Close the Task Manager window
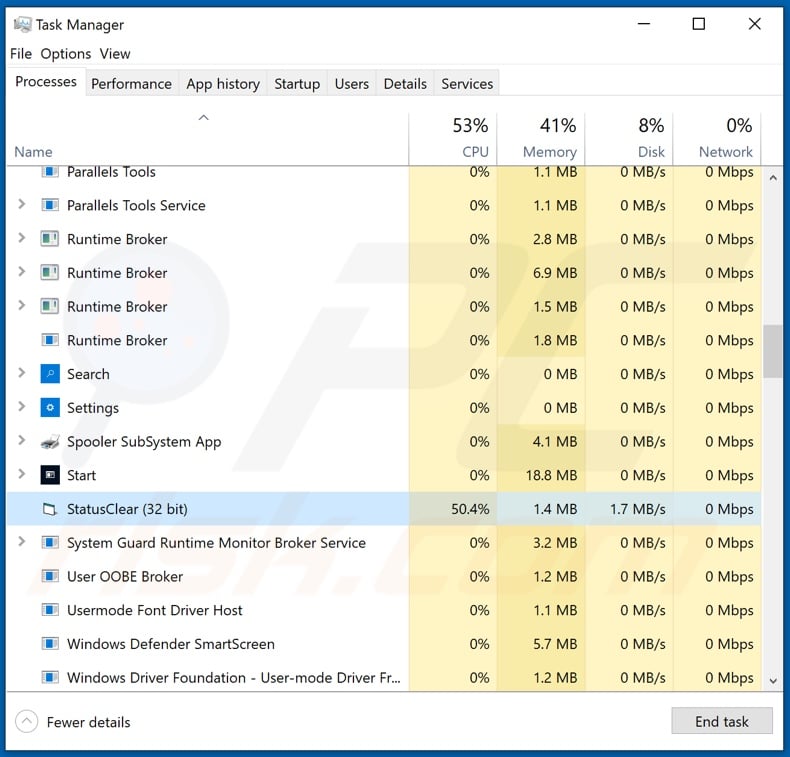The height and width of the screenshot is (757, 790). [754, 24]
